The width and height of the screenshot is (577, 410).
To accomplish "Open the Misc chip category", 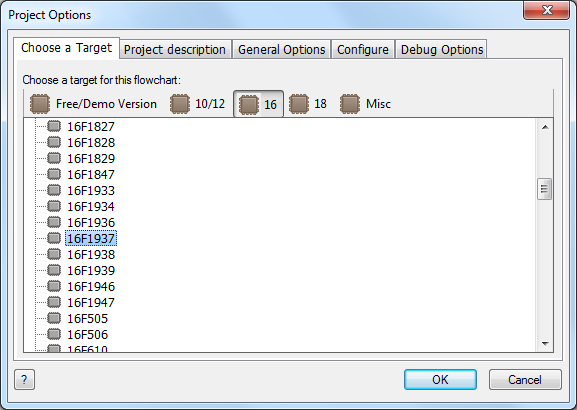I will 365,104.
